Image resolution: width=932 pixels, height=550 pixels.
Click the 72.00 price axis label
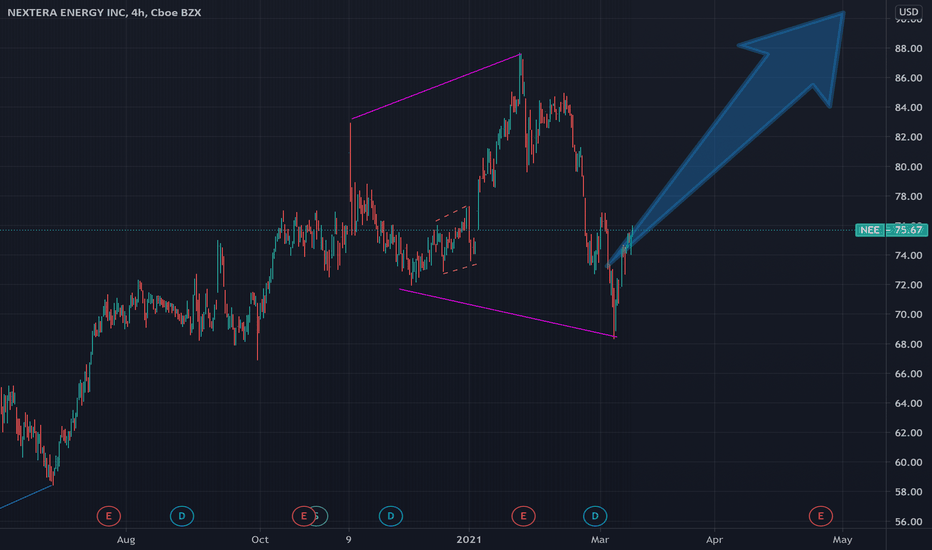(x=909, y=285)
